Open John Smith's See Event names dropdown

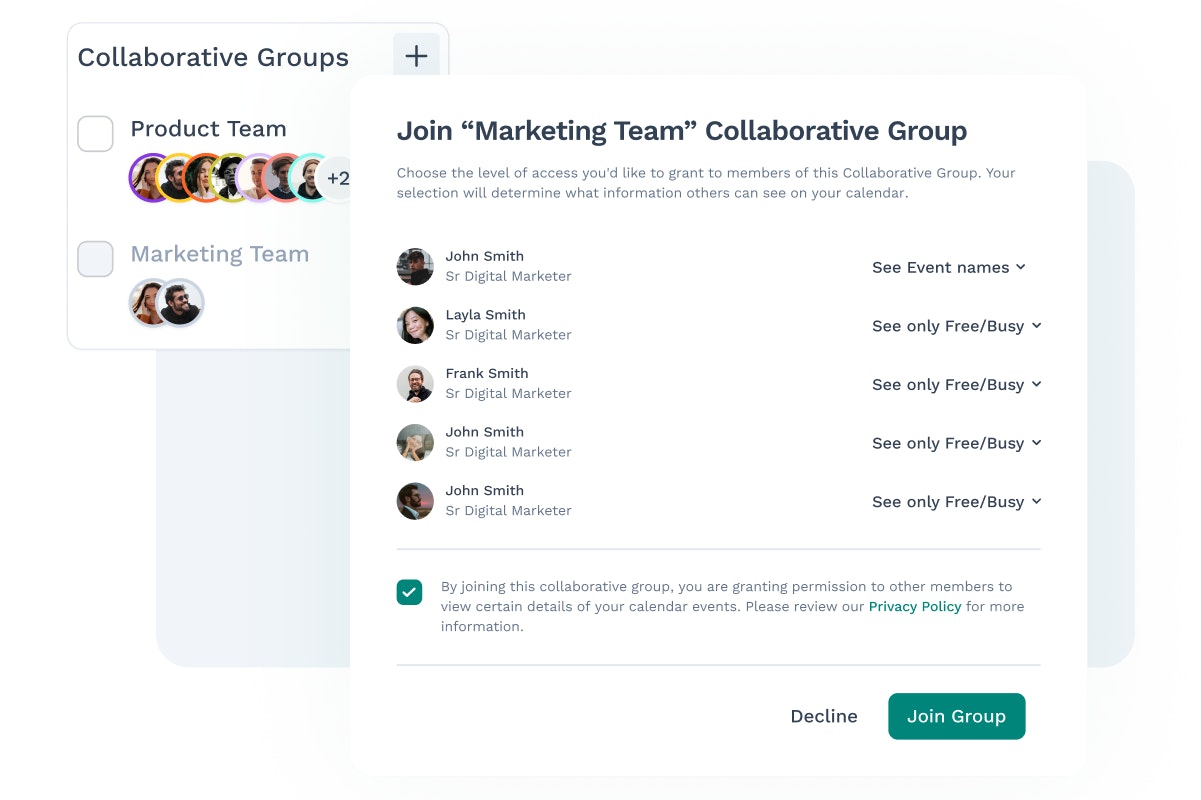(x=949, y=267)
